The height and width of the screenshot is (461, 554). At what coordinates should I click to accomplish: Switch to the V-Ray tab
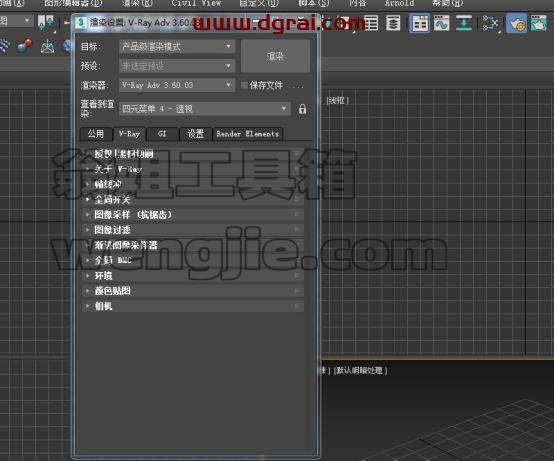pyautogui.click(x=129, y=134)
